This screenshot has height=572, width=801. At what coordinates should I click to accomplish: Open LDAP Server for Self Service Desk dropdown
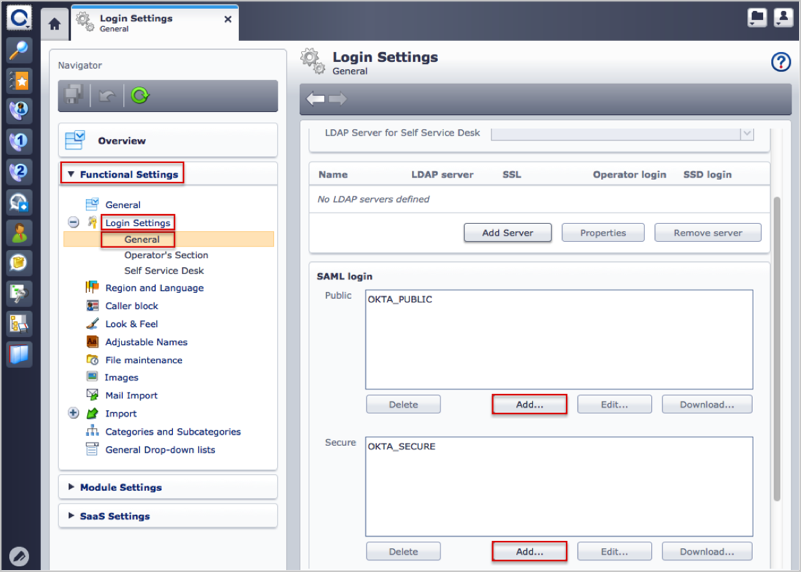pos(746,133)
